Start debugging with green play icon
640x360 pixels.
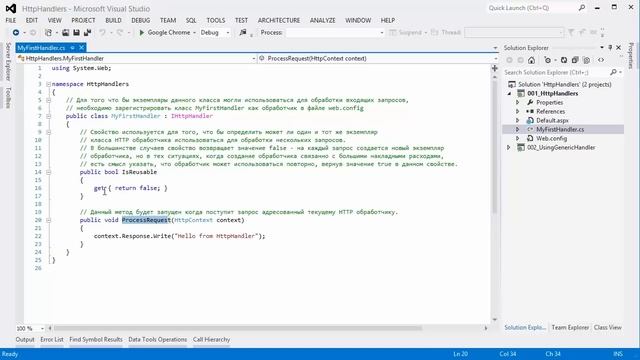point(142,32)
